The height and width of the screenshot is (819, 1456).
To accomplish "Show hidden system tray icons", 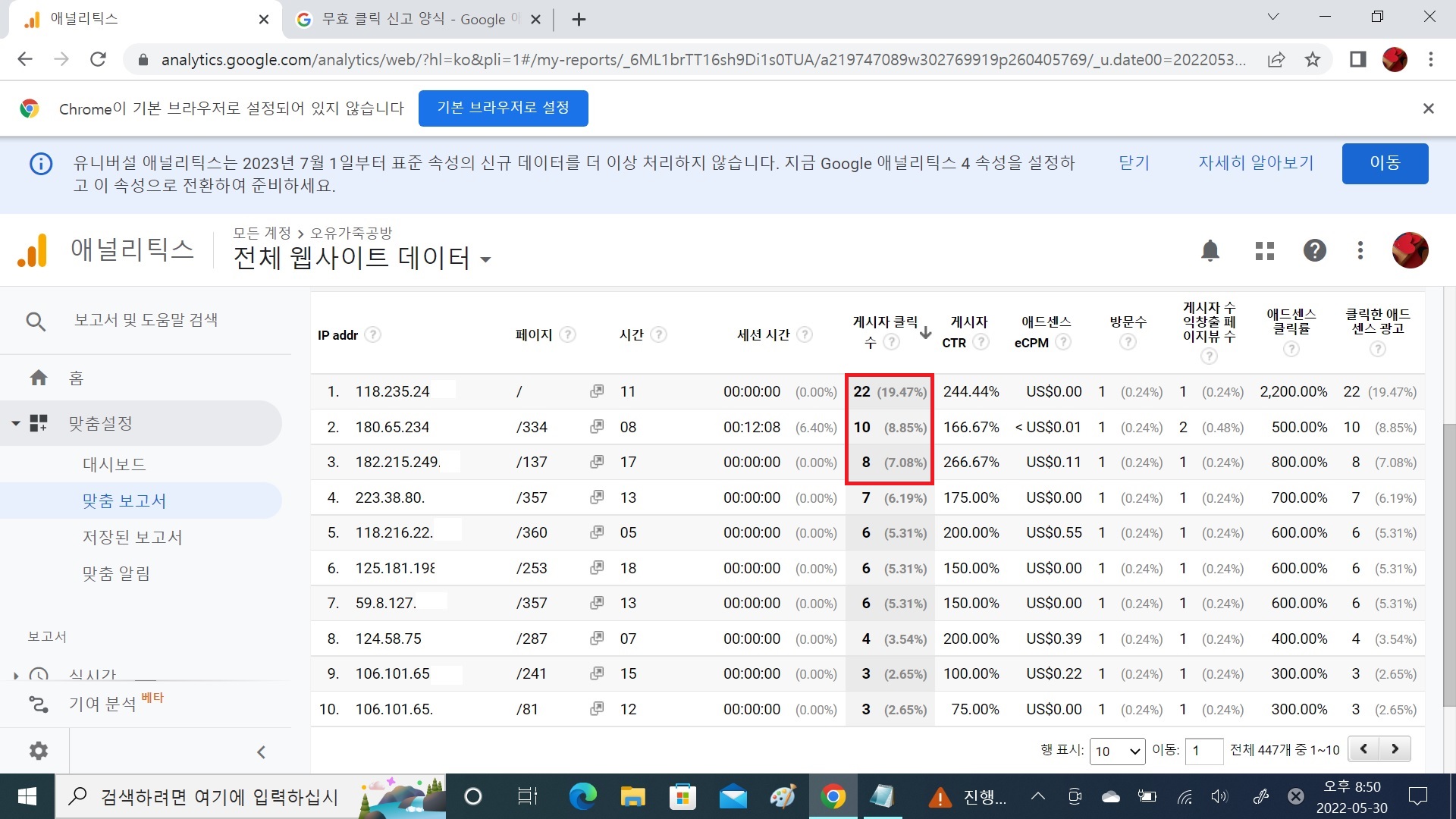I will 1037,796.
